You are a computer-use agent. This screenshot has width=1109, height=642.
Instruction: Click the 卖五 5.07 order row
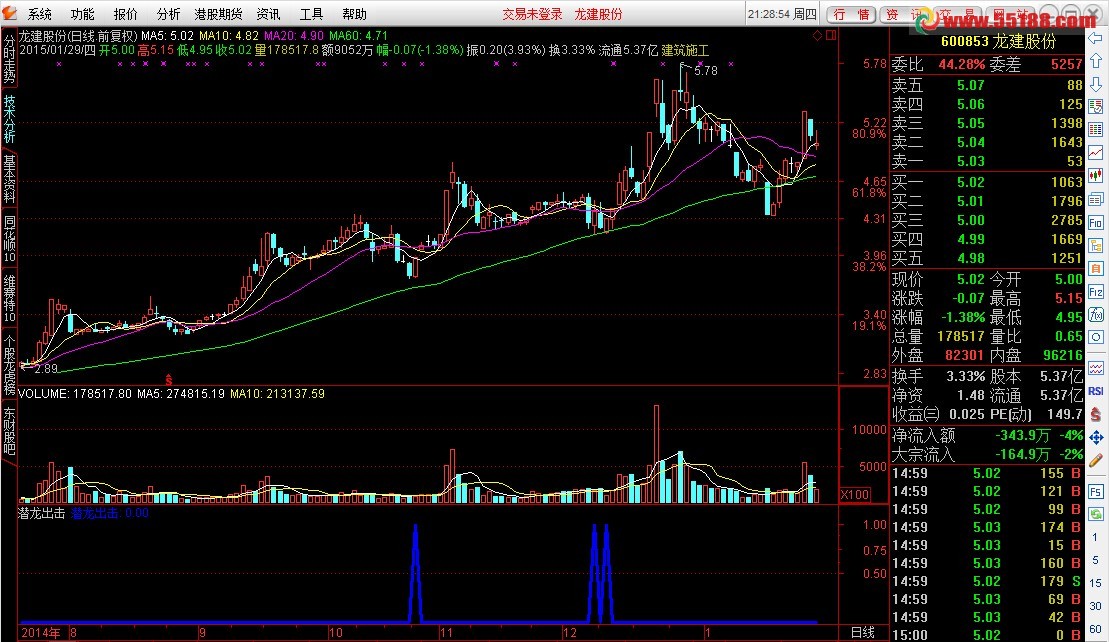(987, 85)
